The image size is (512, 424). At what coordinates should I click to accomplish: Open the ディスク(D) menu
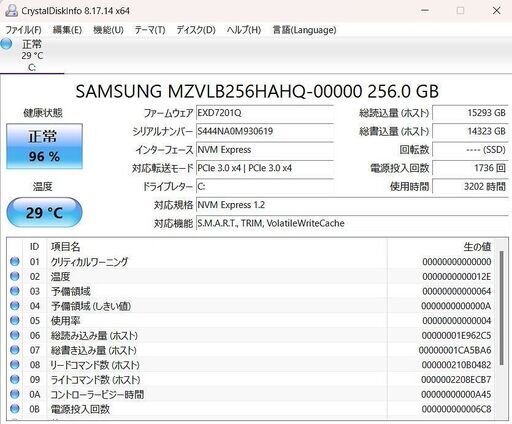click(196, 30)
